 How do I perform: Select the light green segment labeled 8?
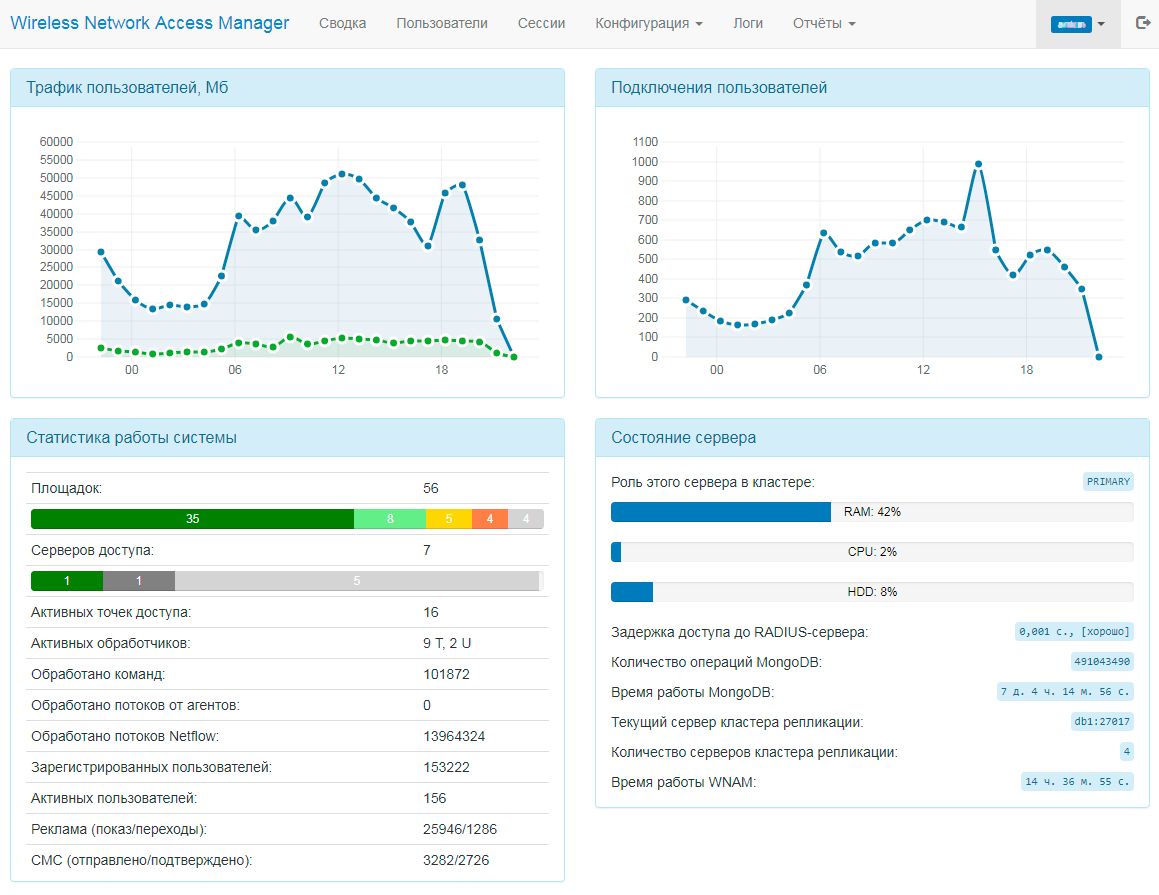pyautogui.click(x=390, y=519)
